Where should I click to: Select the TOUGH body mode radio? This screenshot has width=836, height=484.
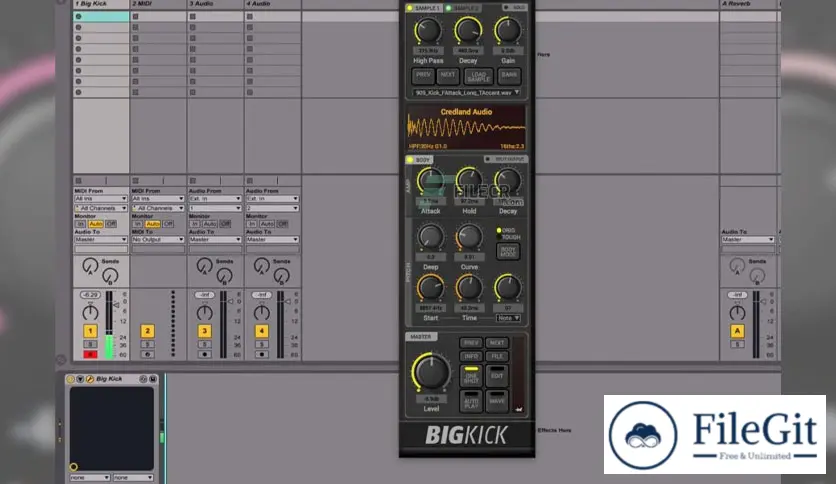coord(499,237)
